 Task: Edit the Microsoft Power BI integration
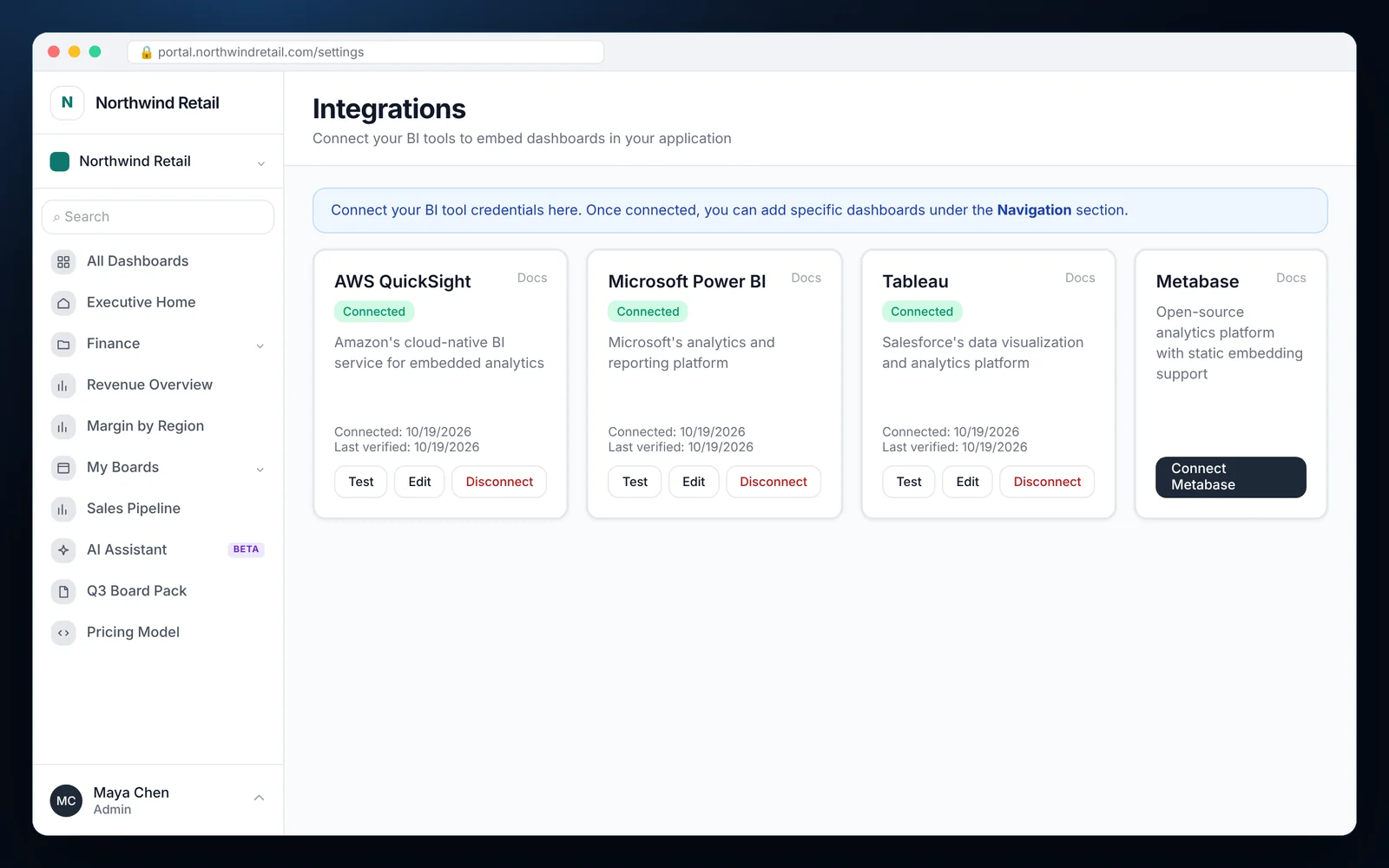coord(694,482)
